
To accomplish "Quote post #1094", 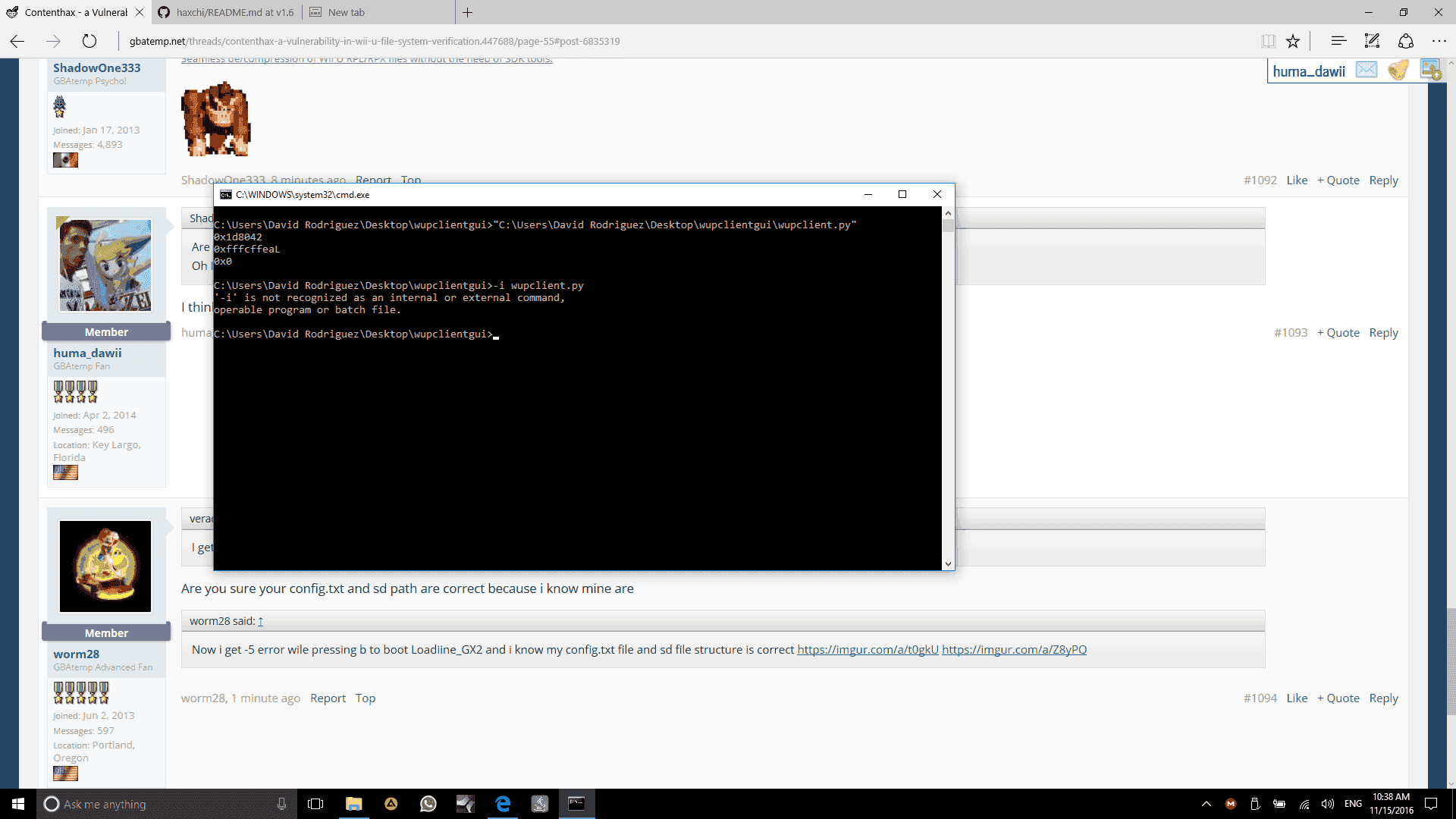I will tap(1338, 698).
